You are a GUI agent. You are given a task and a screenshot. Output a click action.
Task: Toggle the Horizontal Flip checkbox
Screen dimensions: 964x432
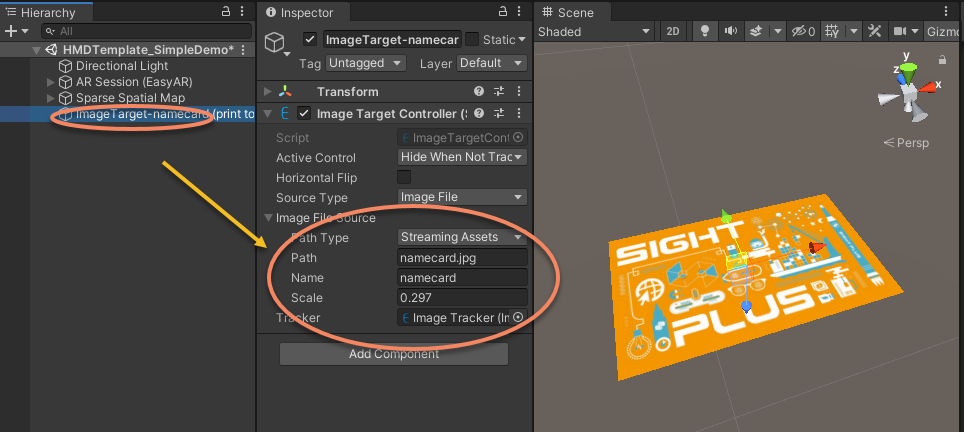[x=404, y=178]
